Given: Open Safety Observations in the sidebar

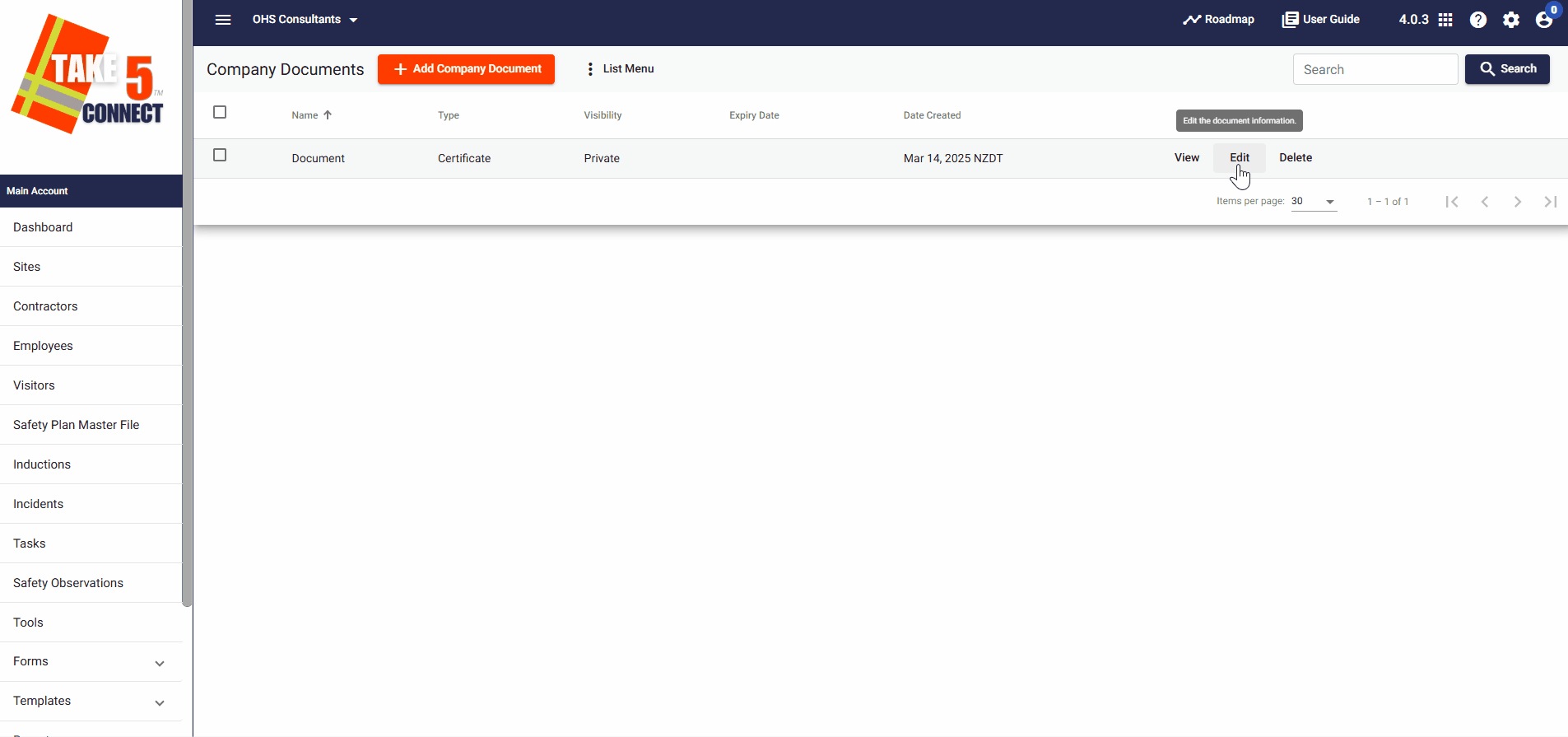Looking at the screenshot, I should tap(91, 583).
